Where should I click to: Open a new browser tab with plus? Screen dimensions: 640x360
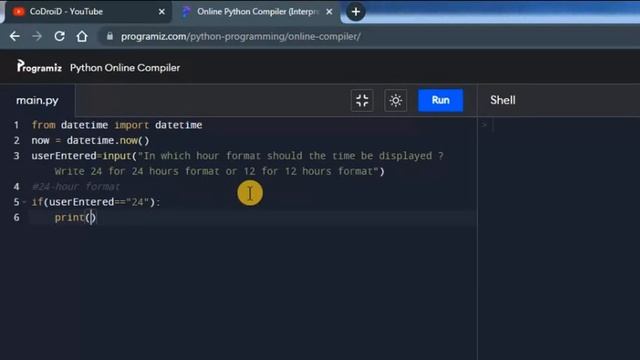coord(356,12)
